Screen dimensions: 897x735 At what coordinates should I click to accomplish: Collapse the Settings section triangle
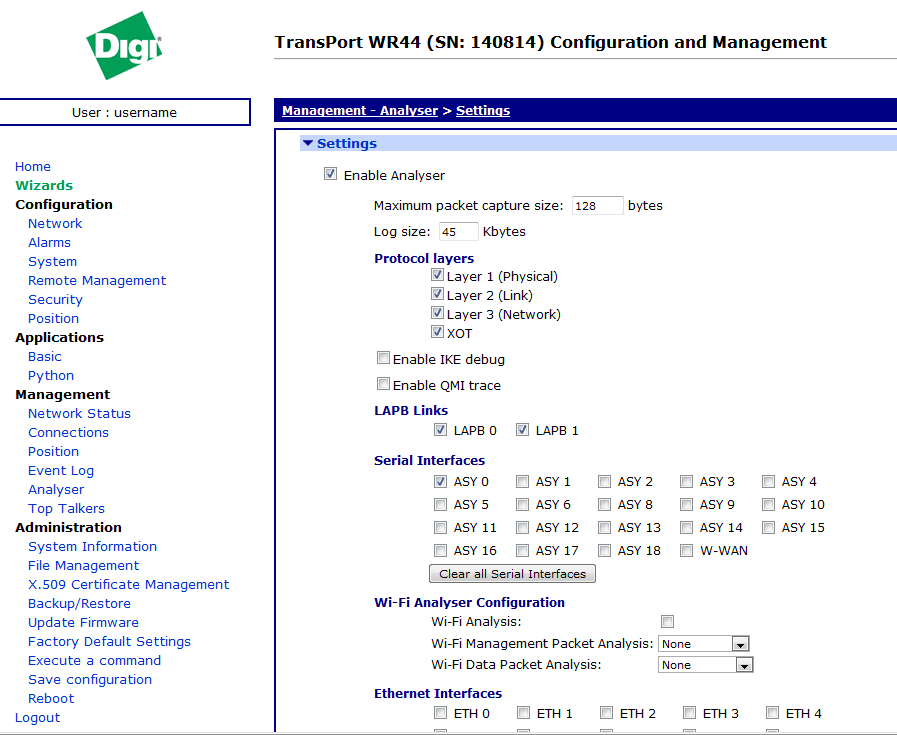[x=308, y=144]
